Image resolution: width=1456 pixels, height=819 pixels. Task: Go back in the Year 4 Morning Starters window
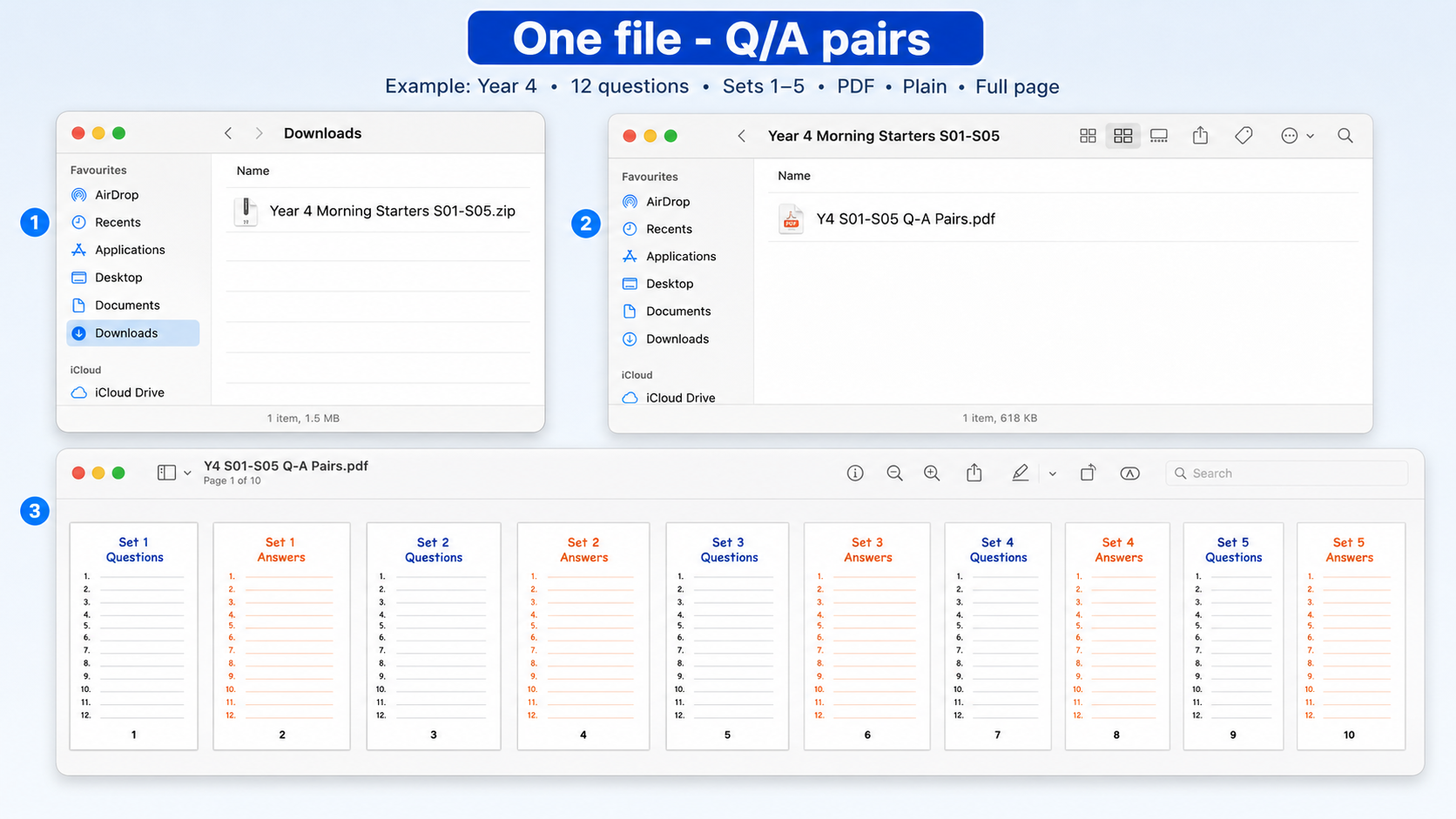pos(742,136)
